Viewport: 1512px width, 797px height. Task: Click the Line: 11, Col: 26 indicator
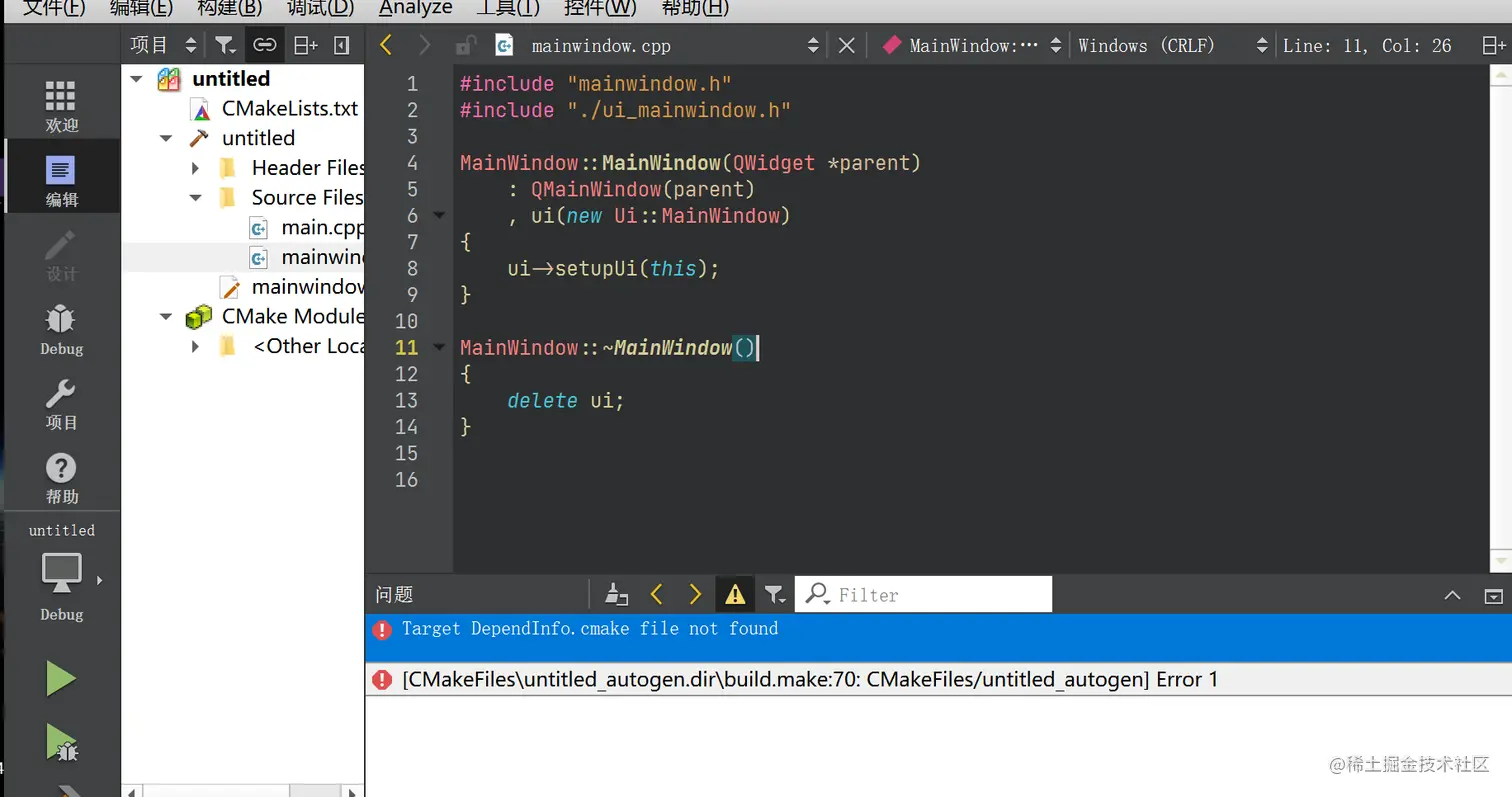1367,45
